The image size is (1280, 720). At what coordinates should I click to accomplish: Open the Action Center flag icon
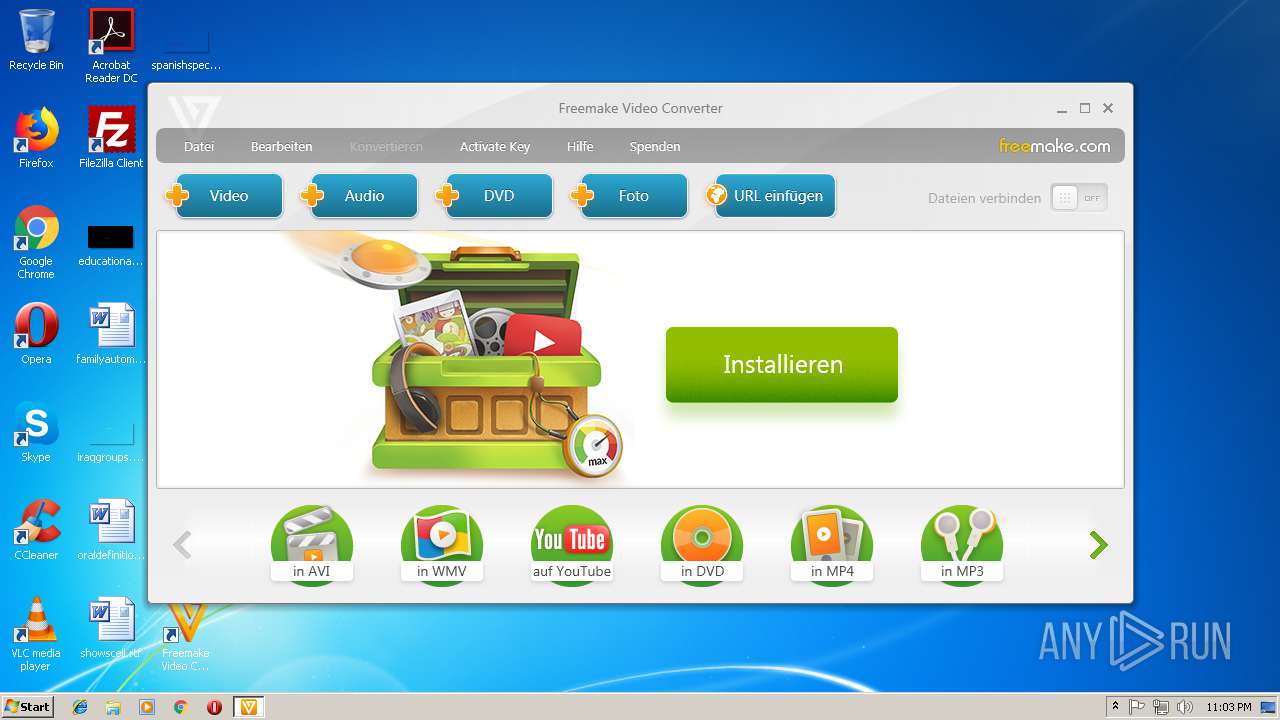(1137, 707)
